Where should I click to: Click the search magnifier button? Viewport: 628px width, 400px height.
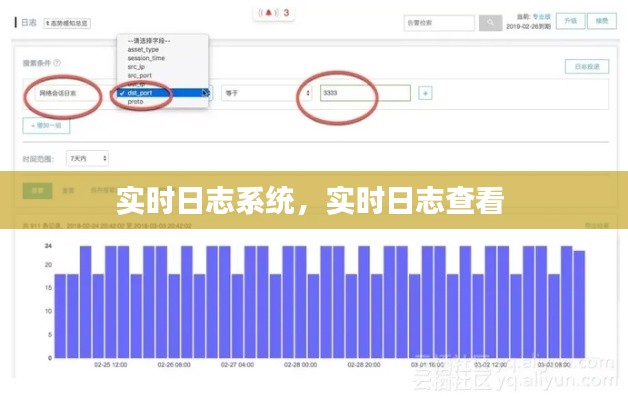click(x=490, y=20)
